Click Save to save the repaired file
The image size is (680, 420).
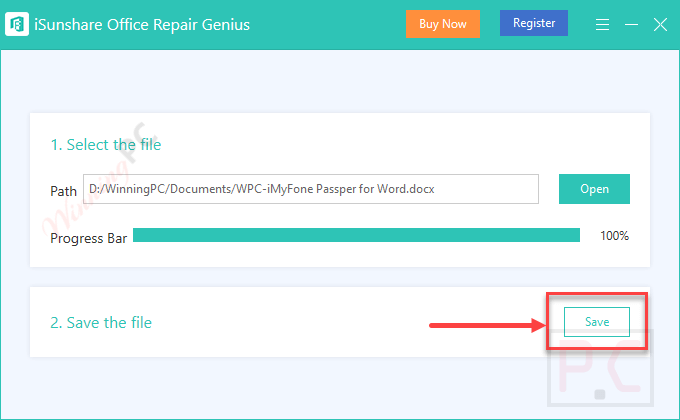coord(597,322)
